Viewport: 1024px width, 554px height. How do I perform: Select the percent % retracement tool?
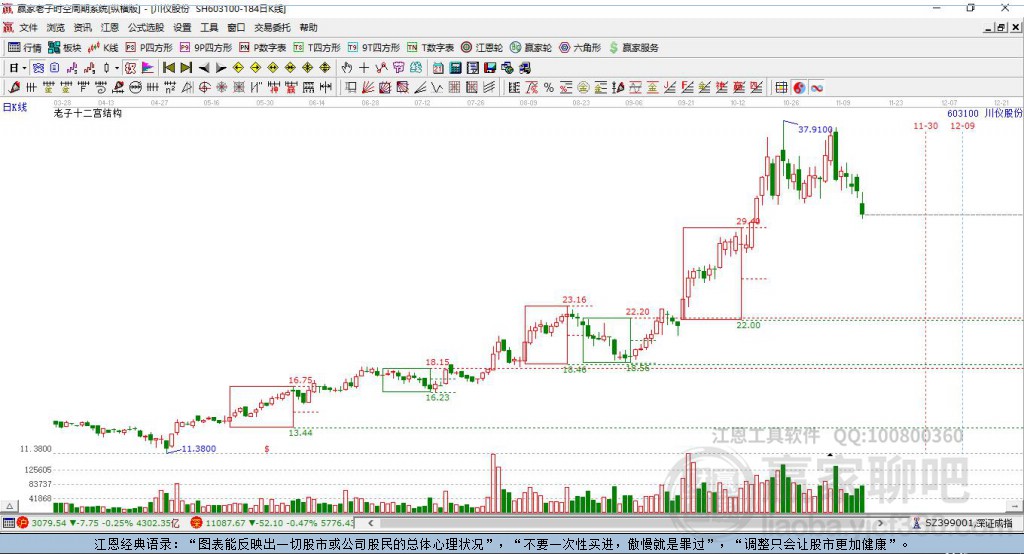point(549,88)
